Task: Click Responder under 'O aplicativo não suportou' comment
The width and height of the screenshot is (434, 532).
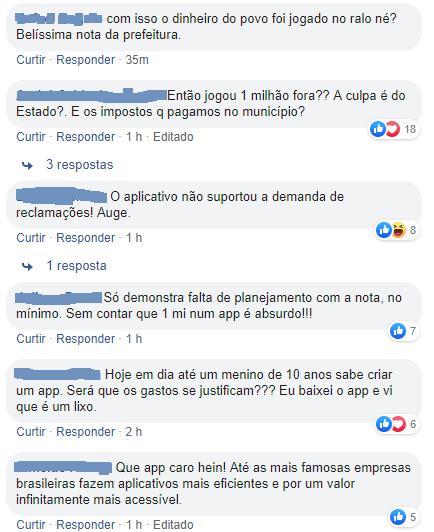Action: (x=86, y=238)
